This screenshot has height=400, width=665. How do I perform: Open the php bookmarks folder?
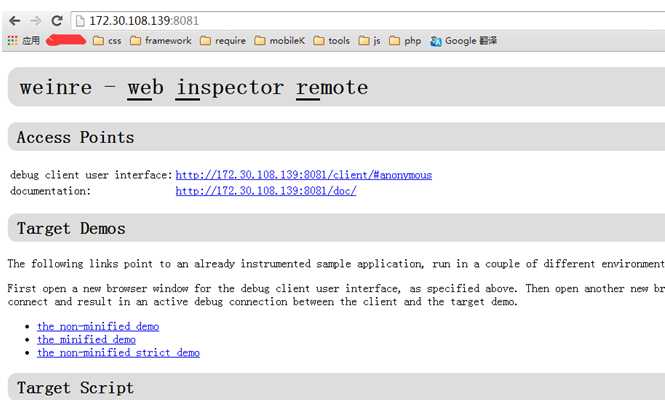pyautogui.click(x=405, y=41)
